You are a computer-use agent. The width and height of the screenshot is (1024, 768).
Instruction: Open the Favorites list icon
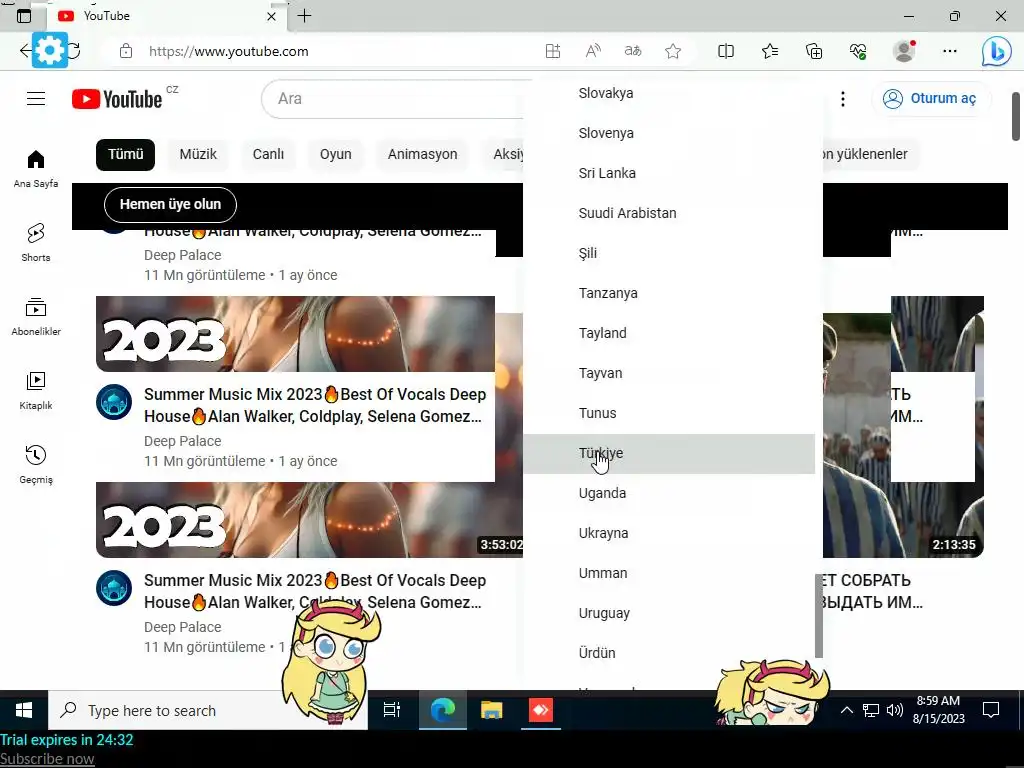770,51
